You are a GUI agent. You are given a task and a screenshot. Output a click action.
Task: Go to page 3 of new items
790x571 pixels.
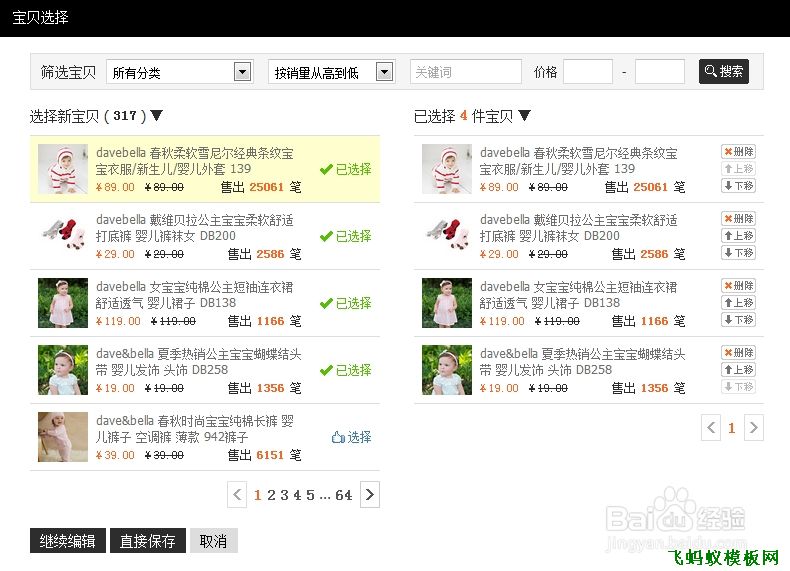pyautogui.click(x=284, y=495)
